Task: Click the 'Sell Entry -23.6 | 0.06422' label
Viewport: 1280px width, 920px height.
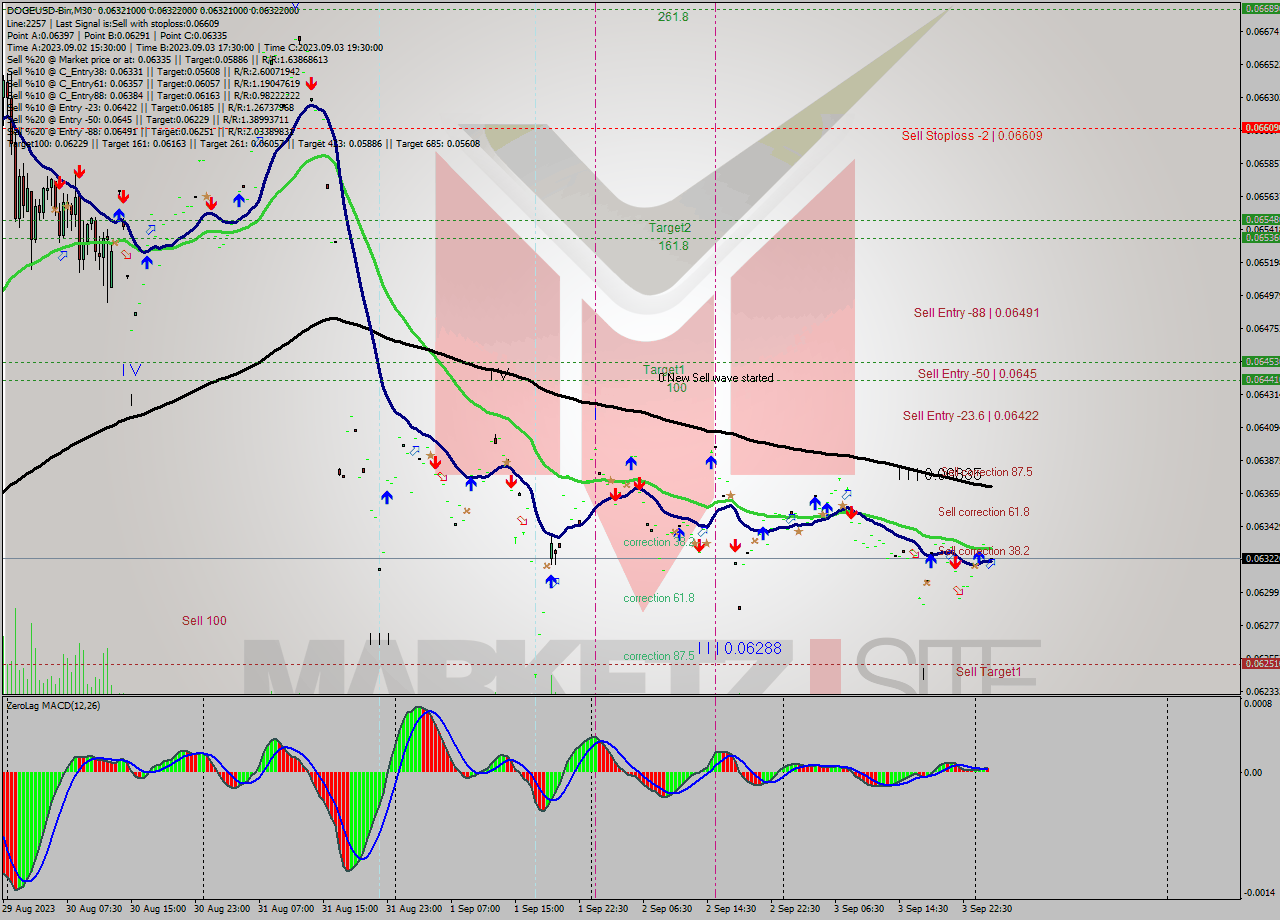Action: click(x=970, y=416)
